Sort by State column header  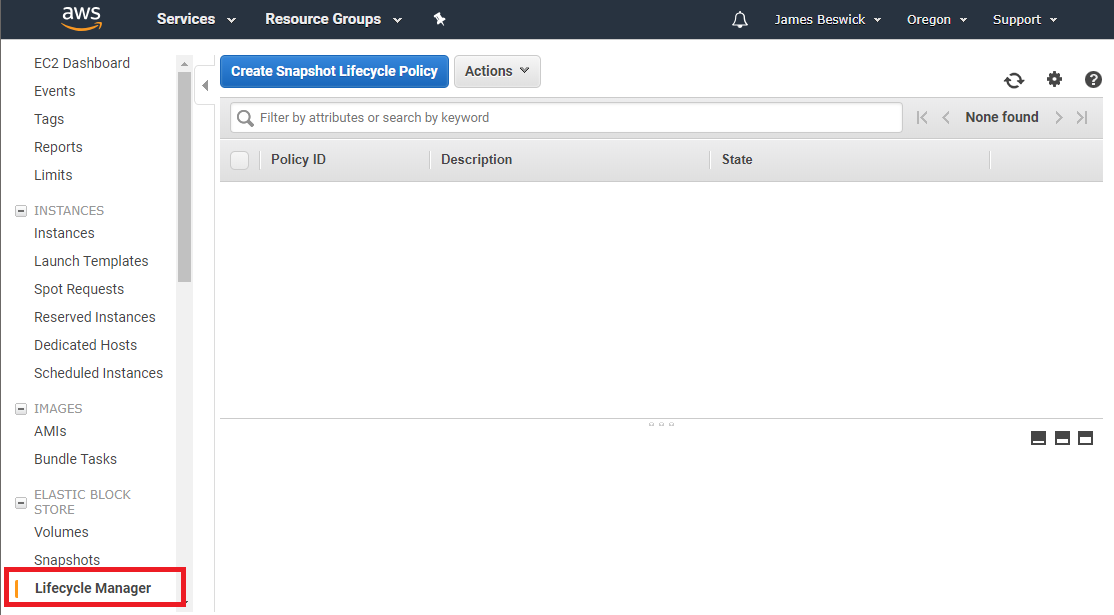pyautogui.click(x=737, y=160)
